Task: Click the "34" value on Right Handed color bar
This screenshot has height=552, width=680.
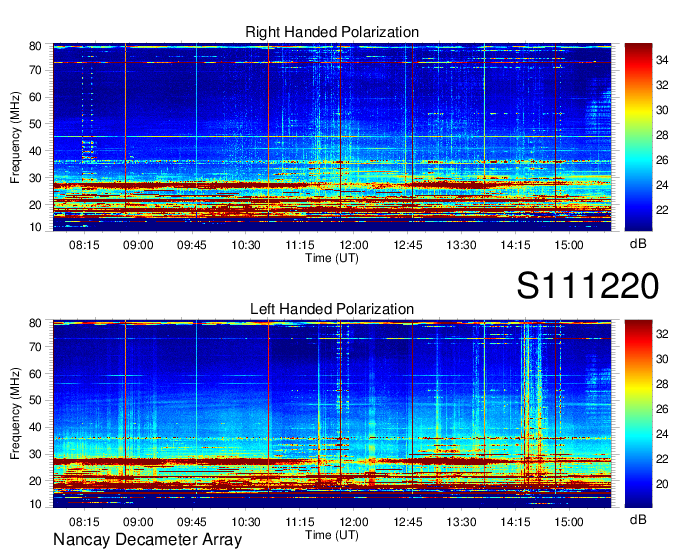Action: 662,60
